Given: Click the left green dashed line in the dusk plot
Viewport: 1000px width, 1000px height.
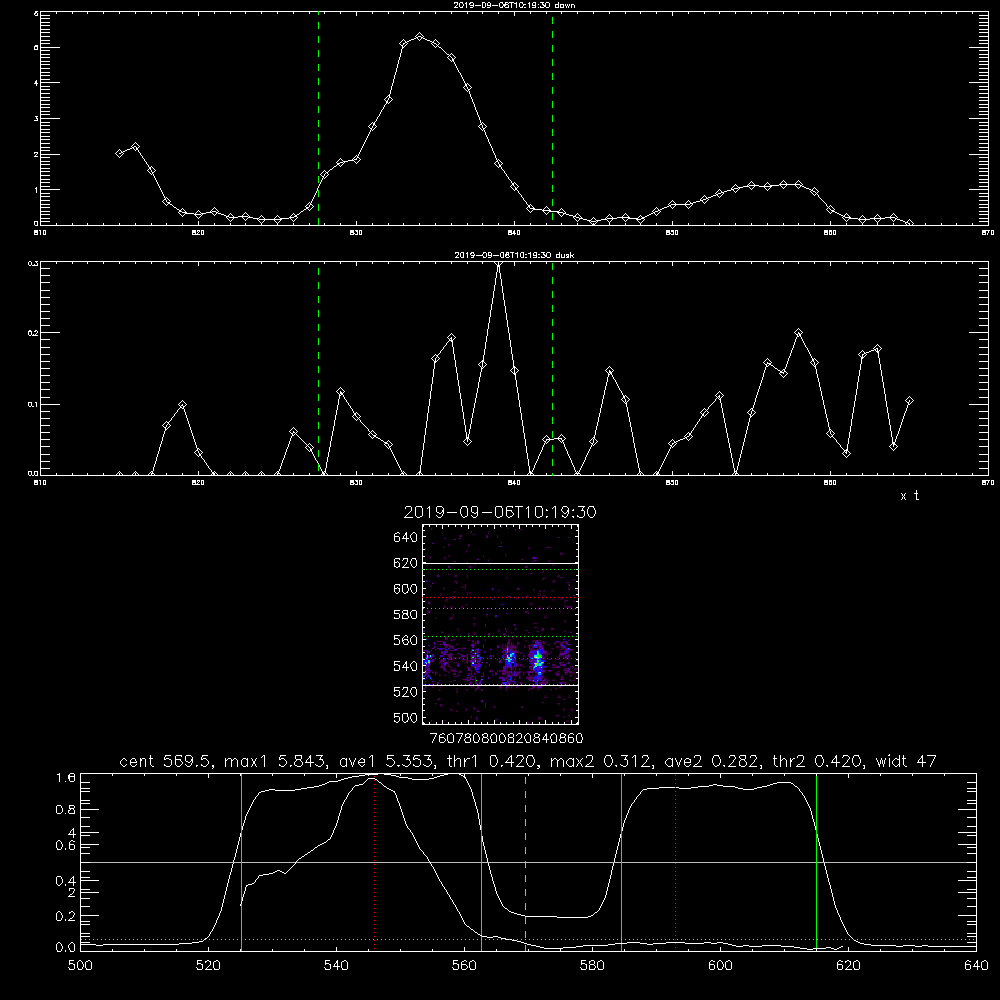Looking at the screenshot, I should (x=318, y=368).
